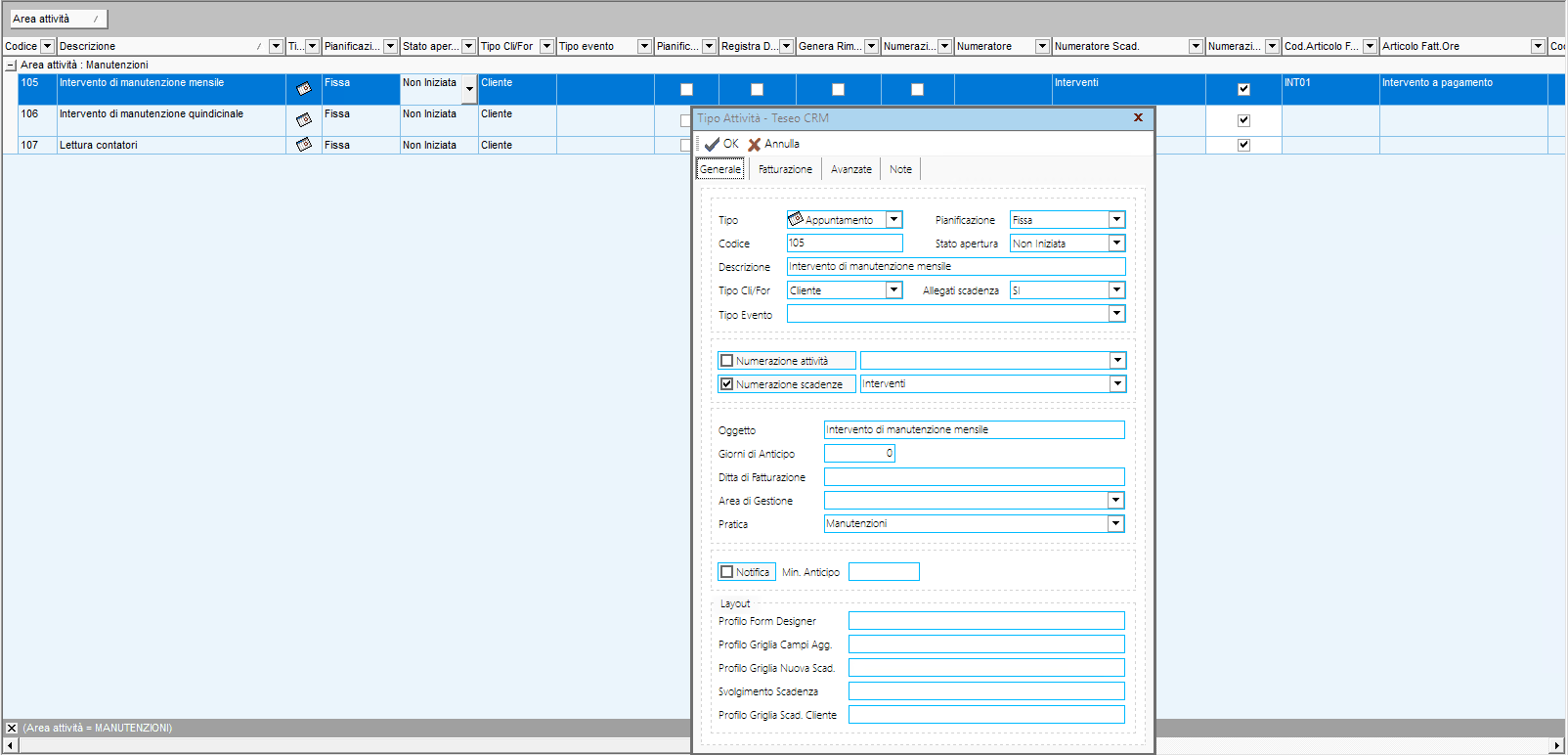Toggle the Registra D checkbox in row 105
1568x755 pixels.
coord(757,89)
